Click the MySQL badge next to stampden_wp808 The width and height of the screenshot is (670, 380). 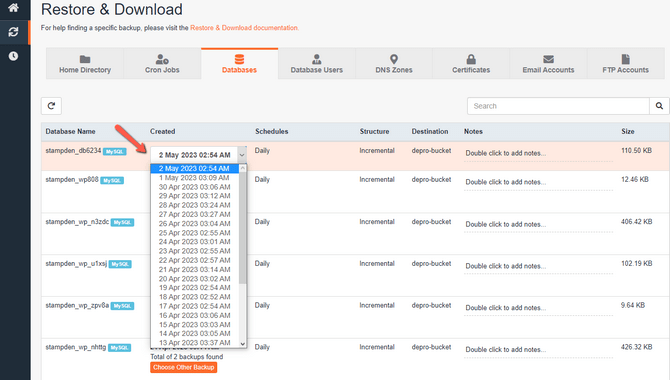(112, 180)
